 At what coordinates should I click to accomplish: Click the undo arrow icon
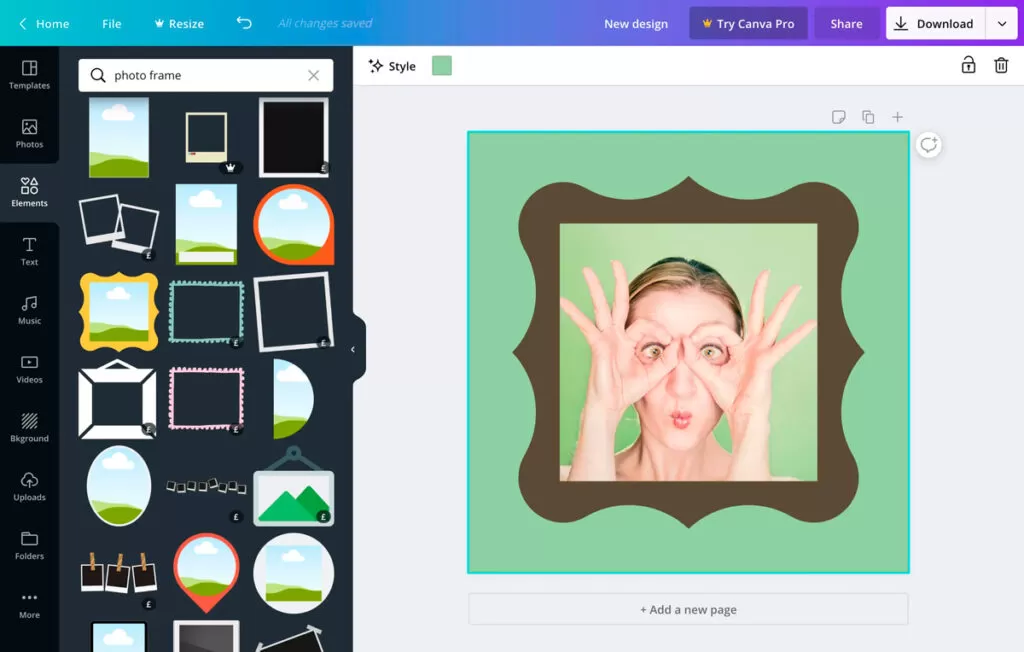tap(244, 24)
